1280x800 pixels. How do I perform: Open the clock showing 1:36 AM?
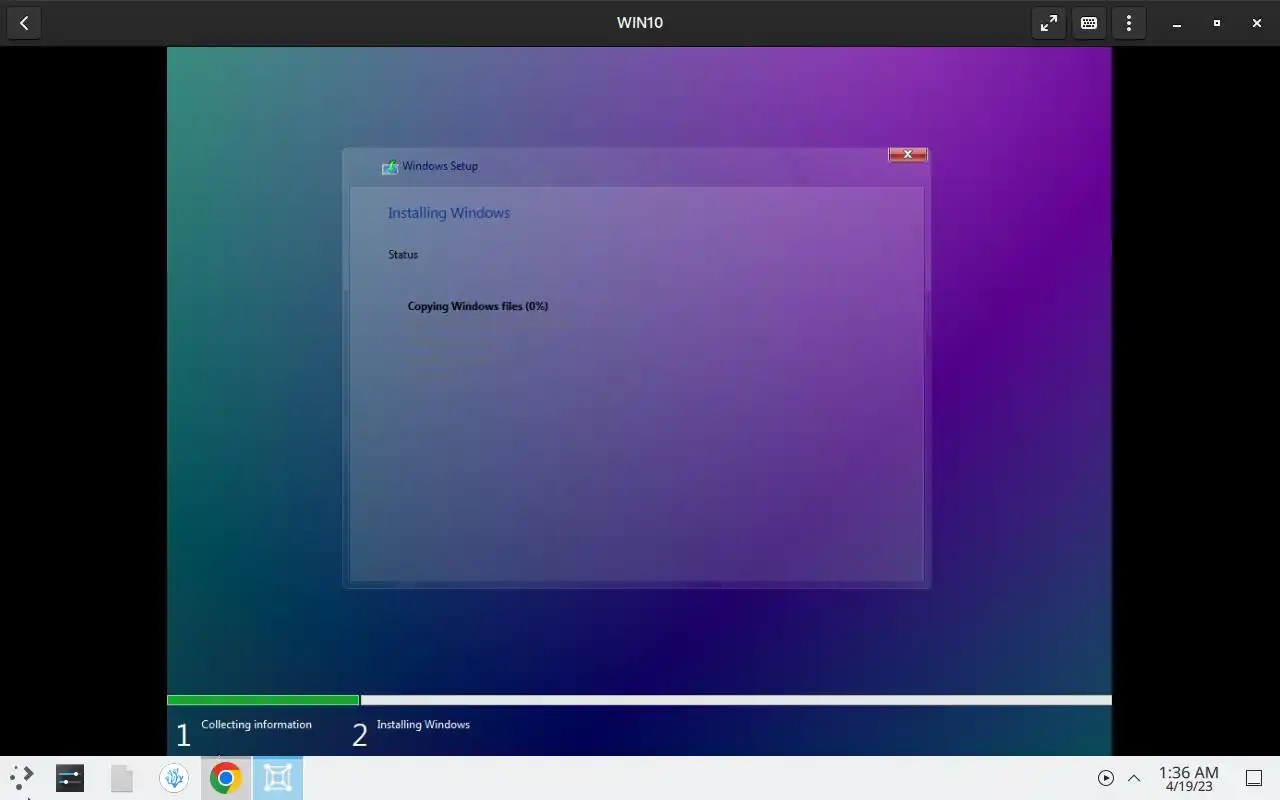tap(1188, 779)
